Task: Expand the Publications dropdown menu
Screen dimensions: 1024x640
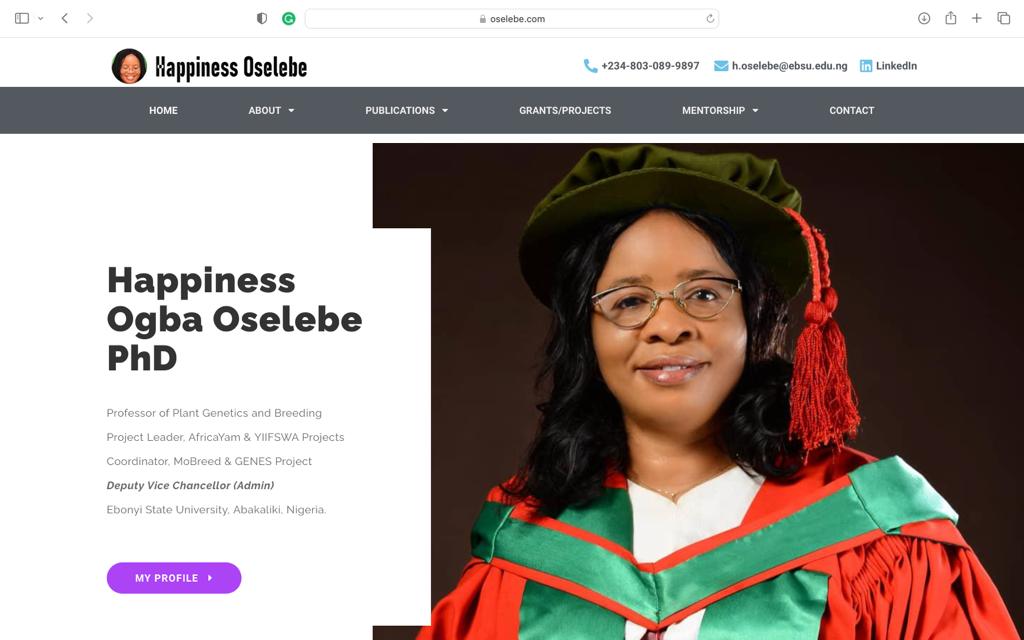Action: click(406, 110)
